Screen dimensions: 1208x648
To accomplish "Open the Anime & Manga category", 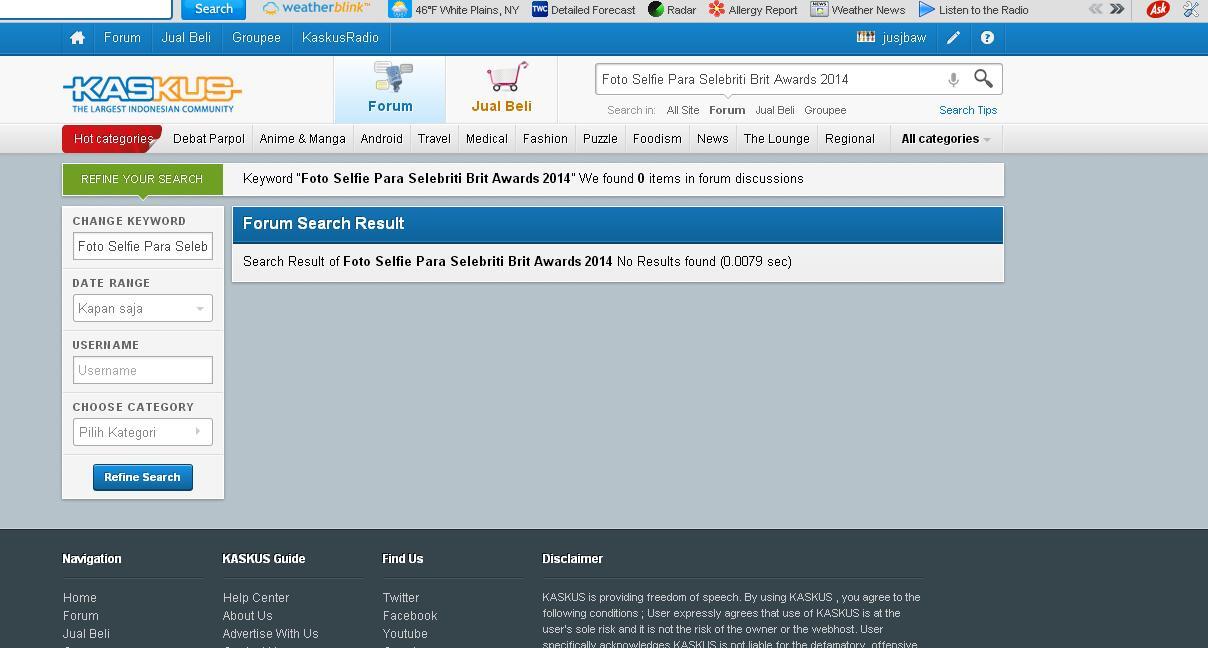I will point(303,139).
